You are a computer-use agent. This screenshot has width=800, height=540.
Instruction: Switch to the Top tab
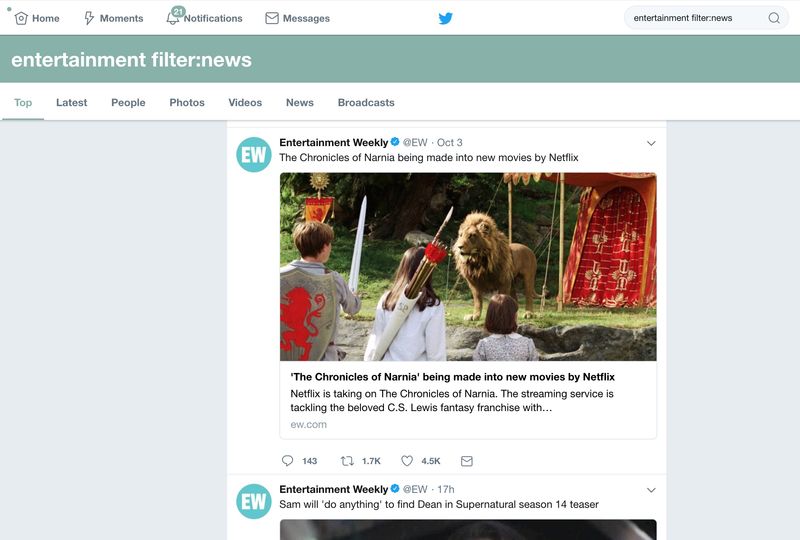23,103
